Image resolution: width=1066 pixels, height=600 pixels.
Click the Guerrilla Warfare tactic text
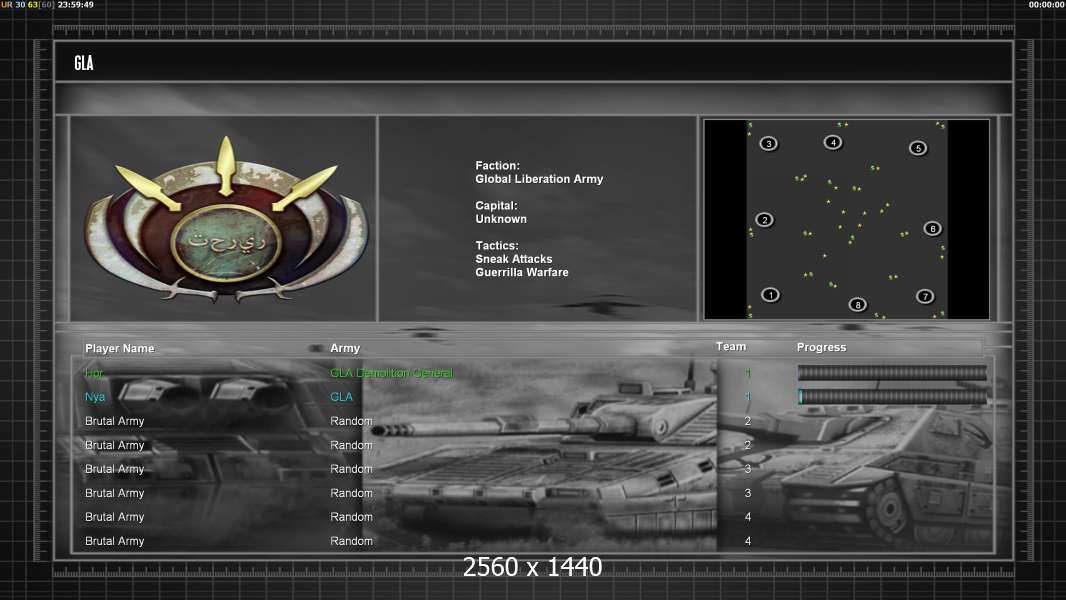[x=522, y=272]
